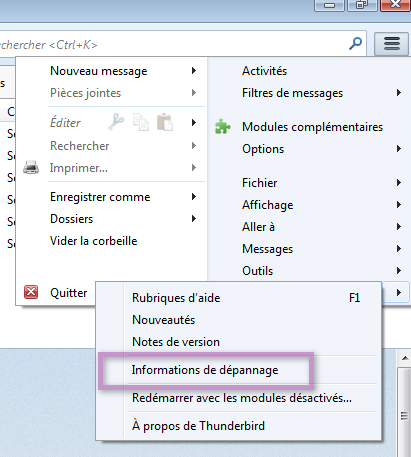411x457 pixels.
Task: Click the copy icon next to Éditer
Action: tap(141, 122)
